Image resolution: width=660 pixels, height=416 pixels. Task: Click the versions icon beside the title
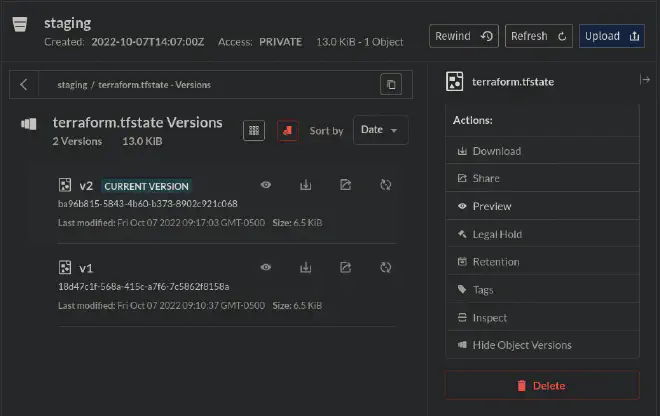29,124
